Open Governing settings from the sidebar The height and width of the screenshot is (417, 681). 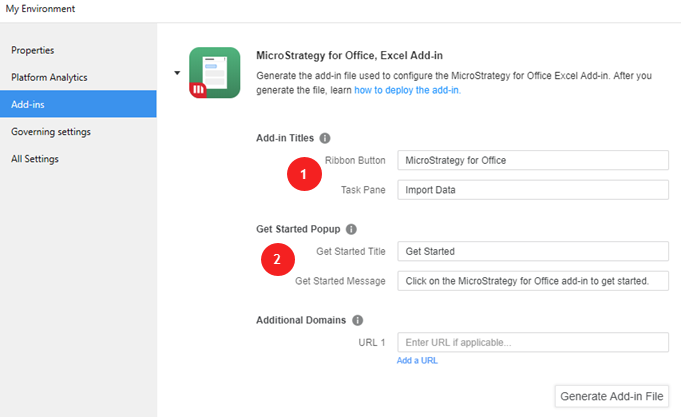click(51, 131)
